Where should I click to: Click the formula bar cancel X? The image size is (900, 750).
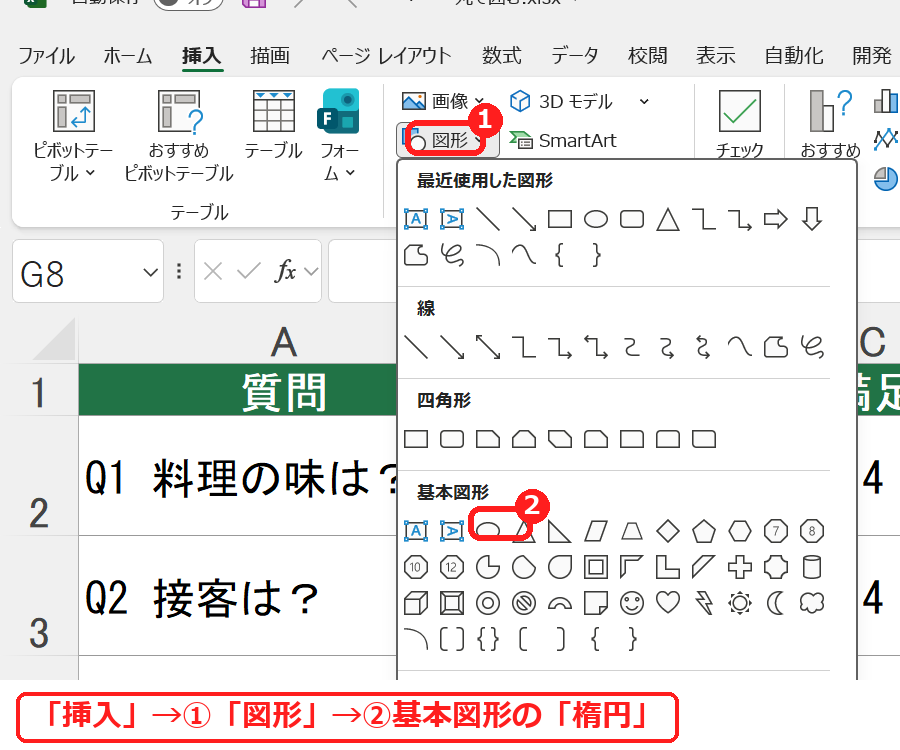[x=213, y=271]
